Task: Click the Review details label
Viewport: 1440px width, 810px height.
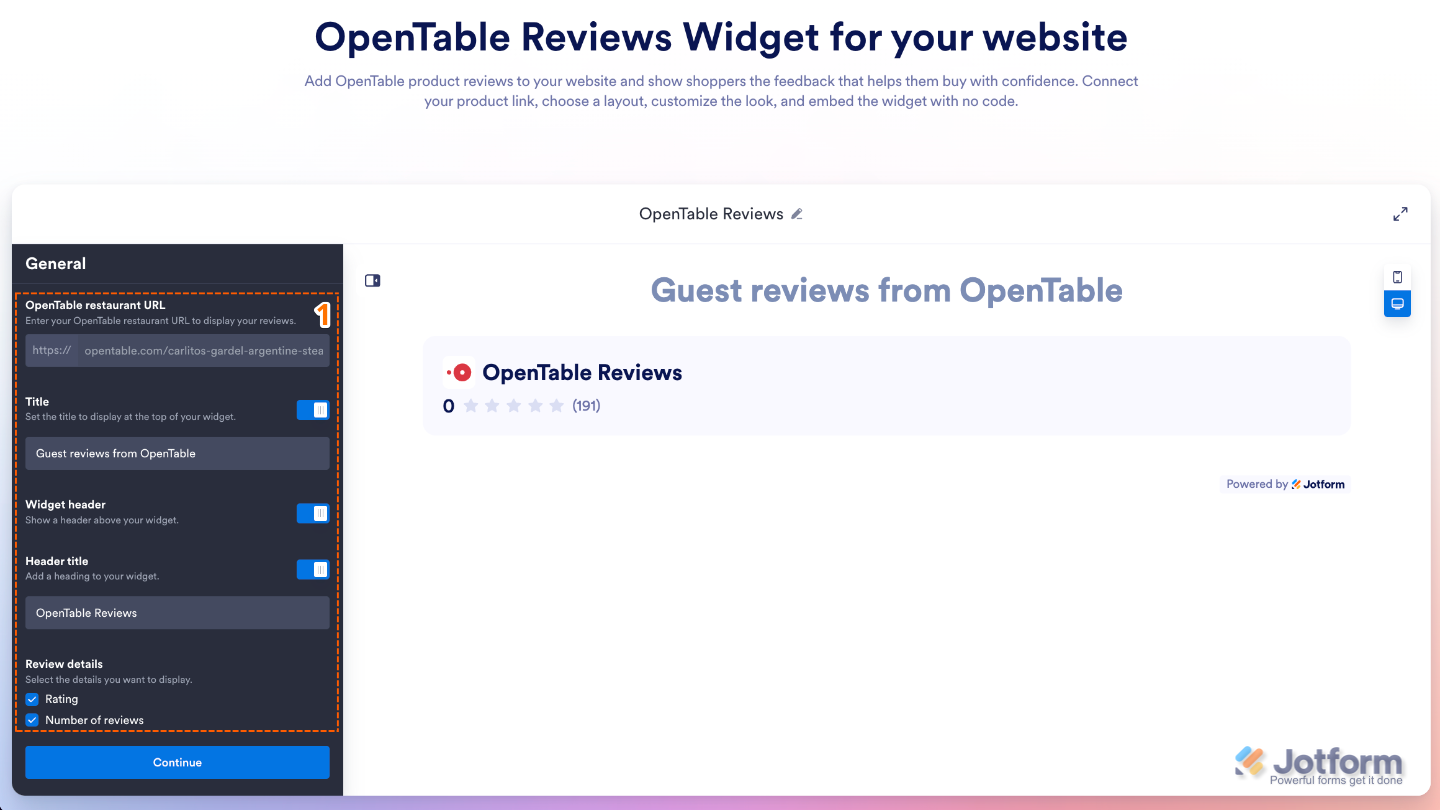Action: point(64,664)
